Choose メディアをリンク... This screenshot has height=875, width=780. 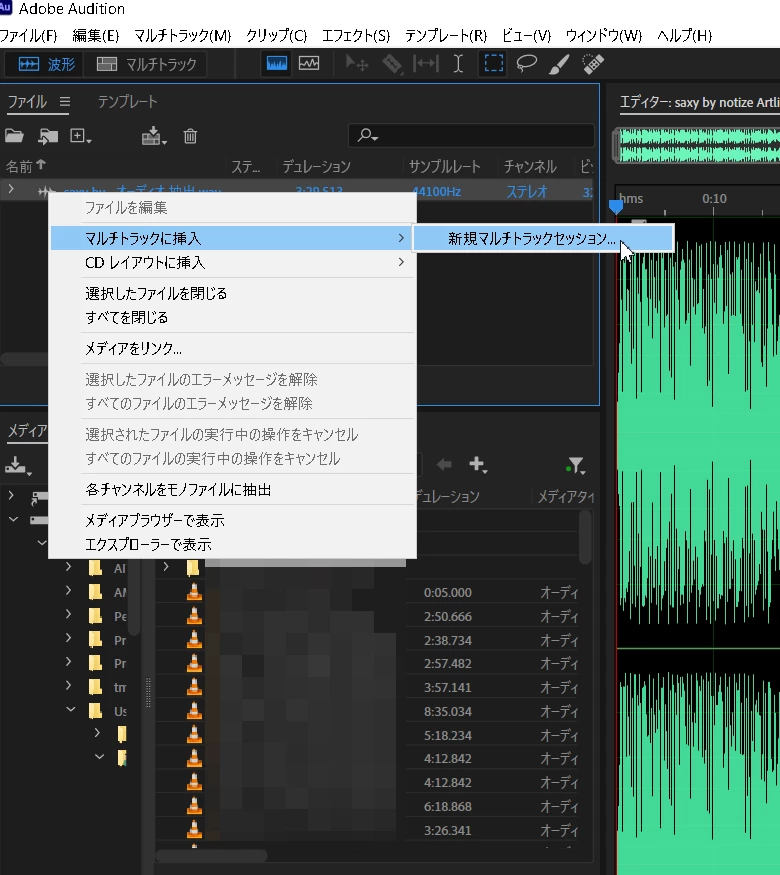(232, 349)
